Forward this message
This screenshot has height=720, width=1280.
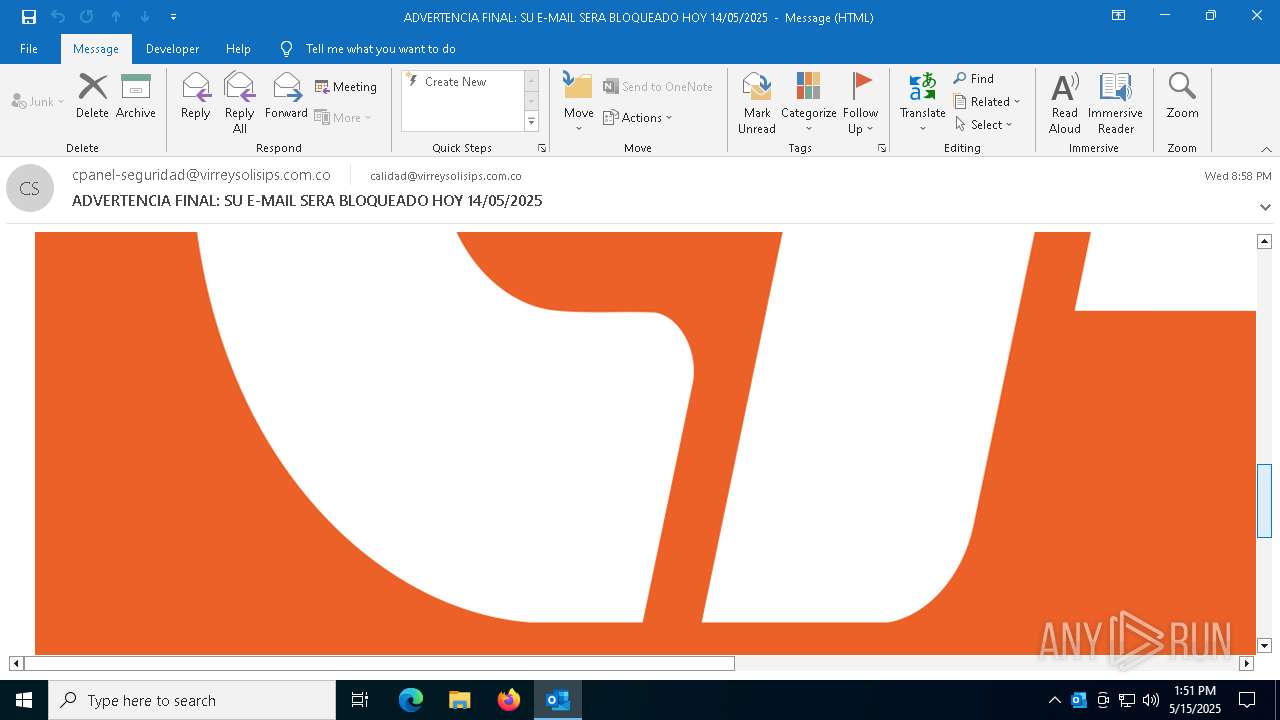[x=286, y=96]
